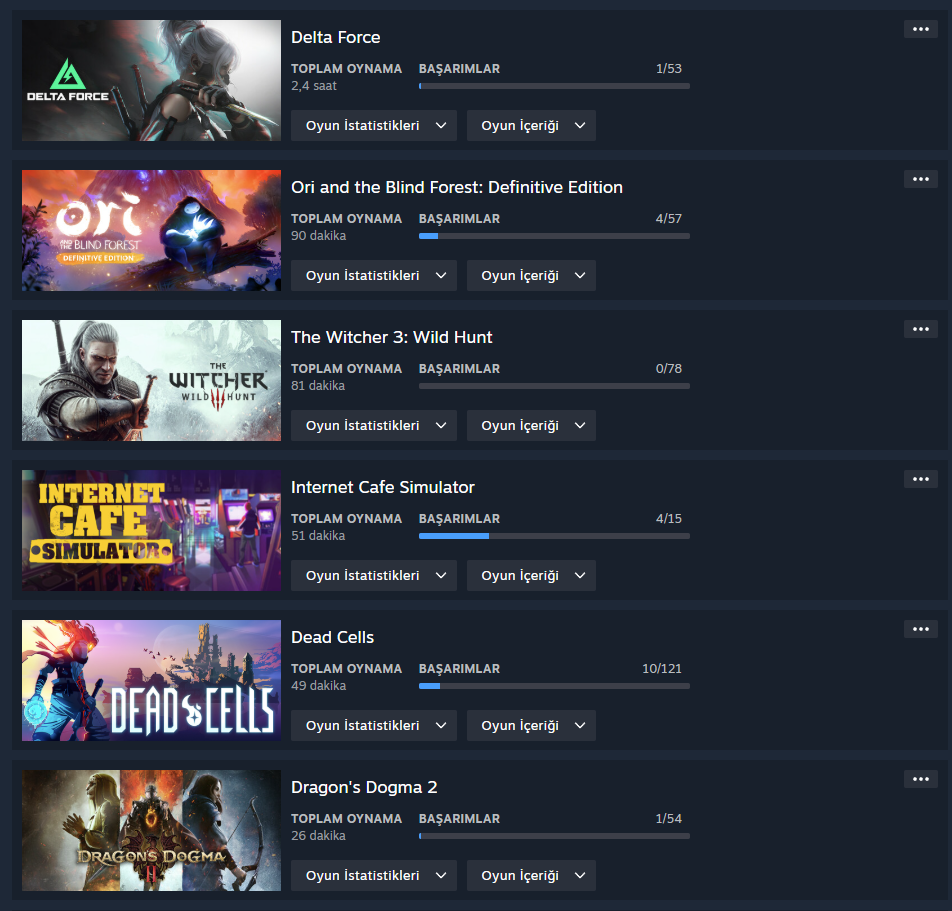This screenshot has height=911, width=952.
Task: Expand Oyun İçeriği for Dragon's Dogma 2
Action: pyautogui.click(x=531, y=876)
